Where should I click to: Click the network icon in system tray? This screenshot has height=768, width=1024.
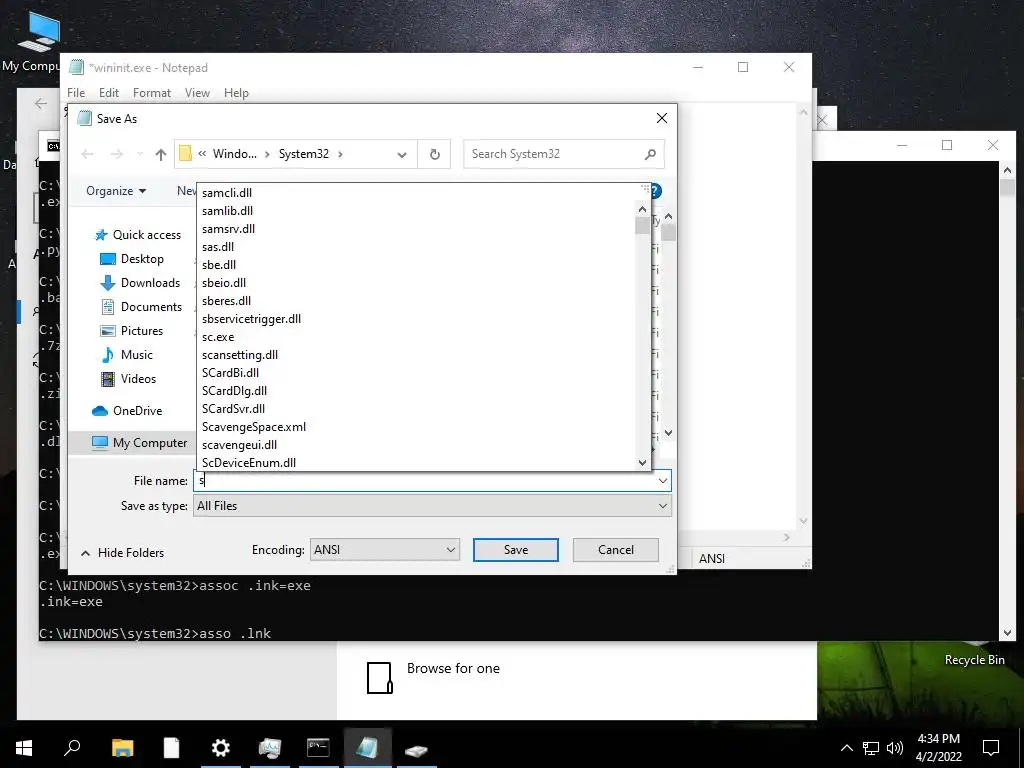tap(871, 748)
